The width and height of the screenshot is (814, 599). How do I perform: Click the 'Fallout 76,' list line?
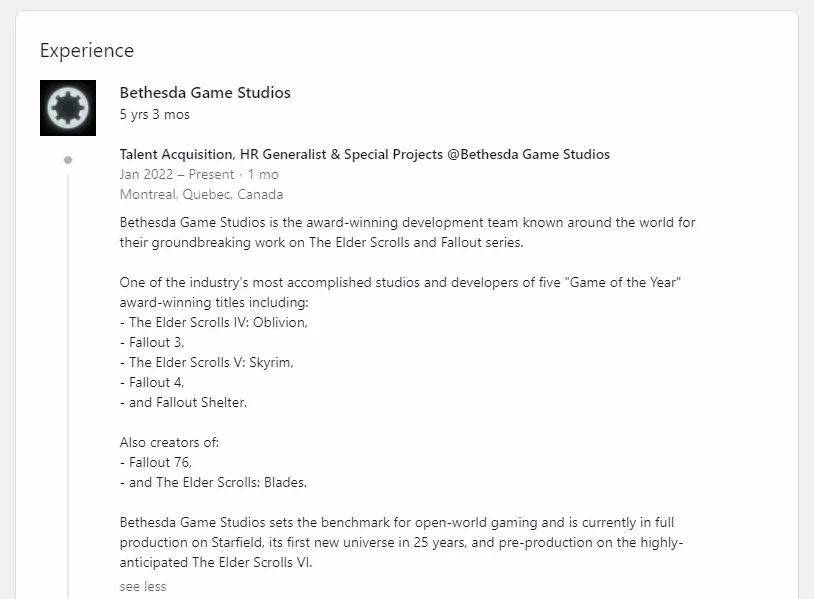tap(156, 462)
